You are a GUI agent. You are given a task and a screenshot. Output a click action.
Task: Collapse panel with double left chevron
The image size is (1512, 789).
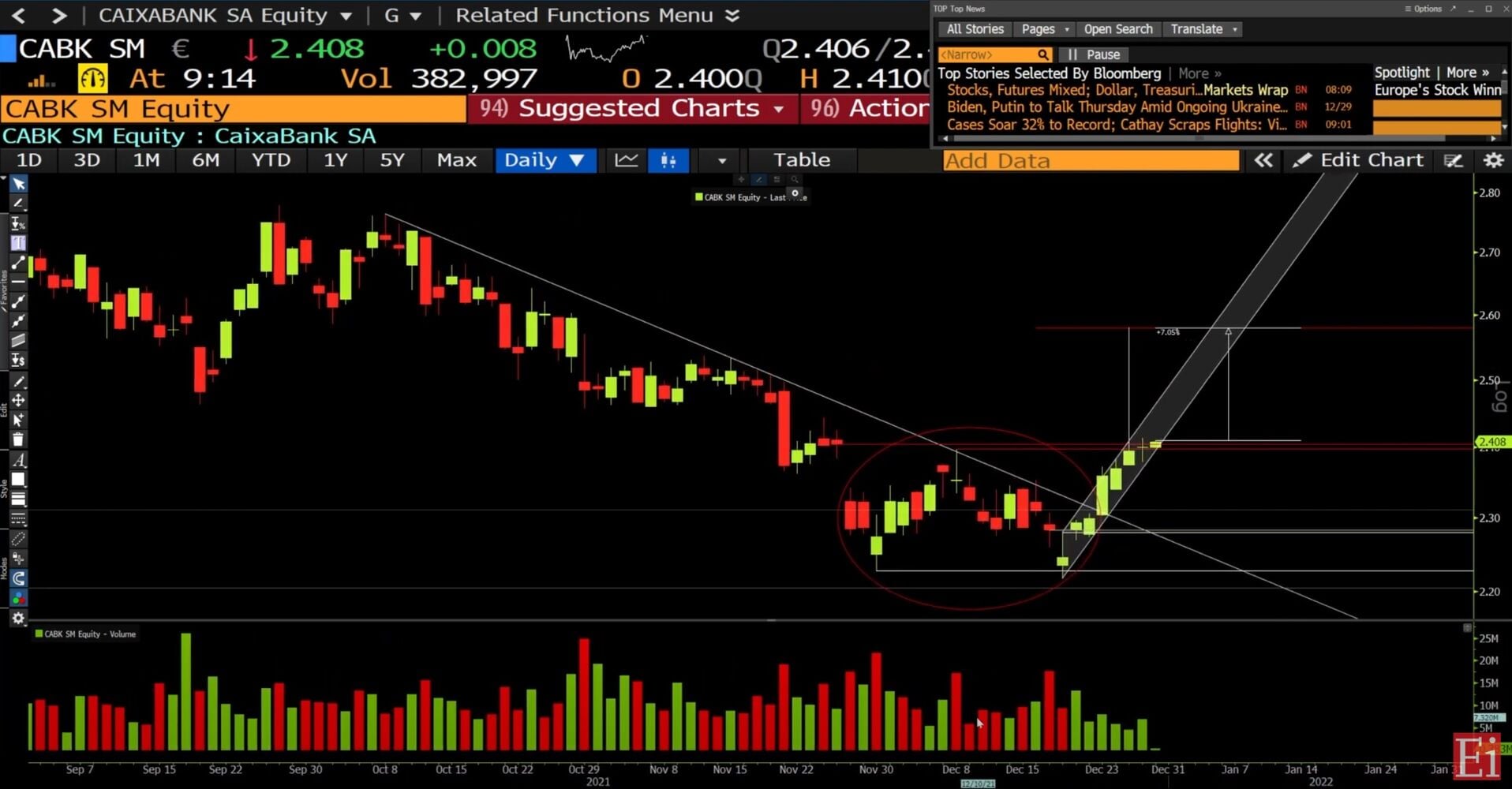[x=1263, y=160]
